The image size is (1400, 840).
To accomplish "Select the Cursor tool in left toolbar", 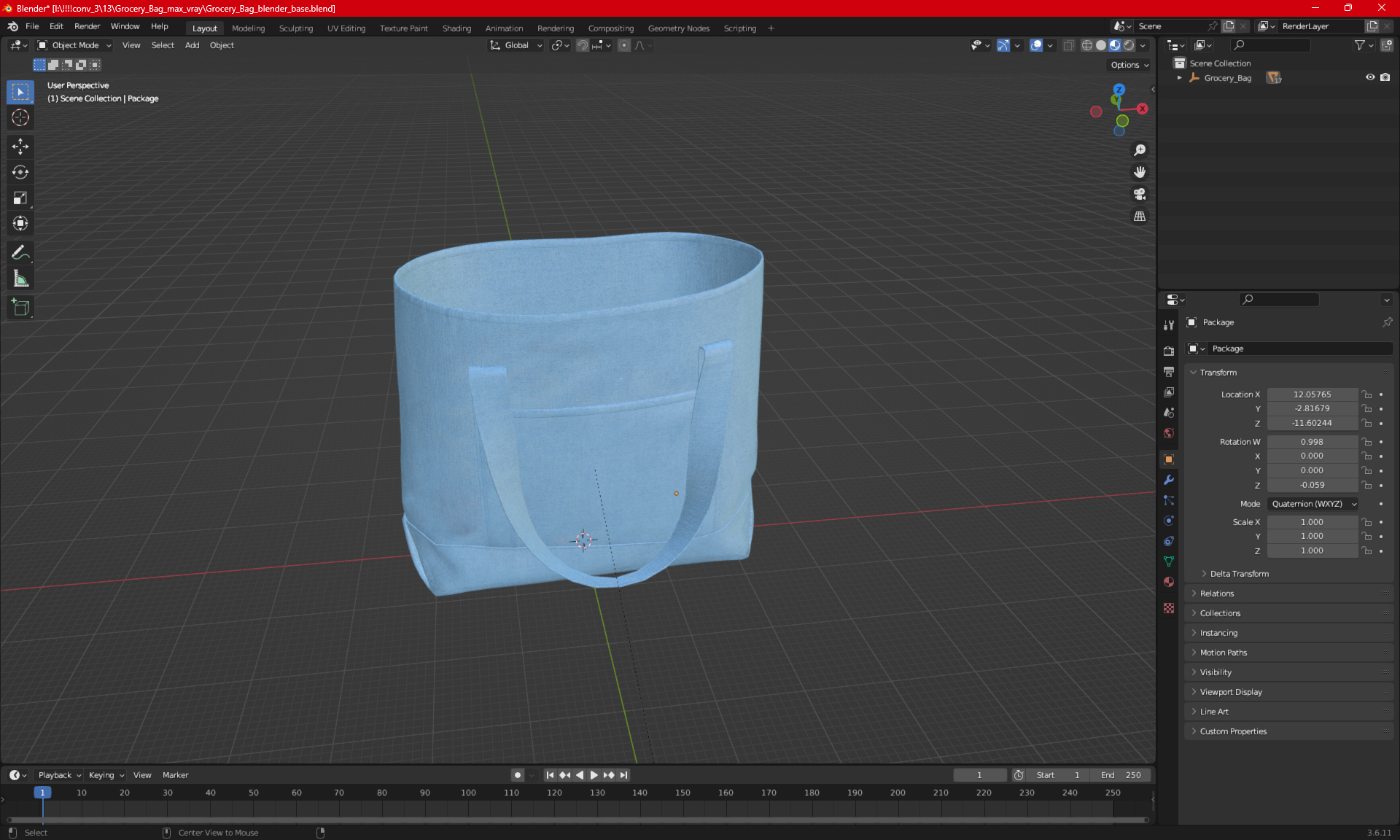I will click(20, 117).
